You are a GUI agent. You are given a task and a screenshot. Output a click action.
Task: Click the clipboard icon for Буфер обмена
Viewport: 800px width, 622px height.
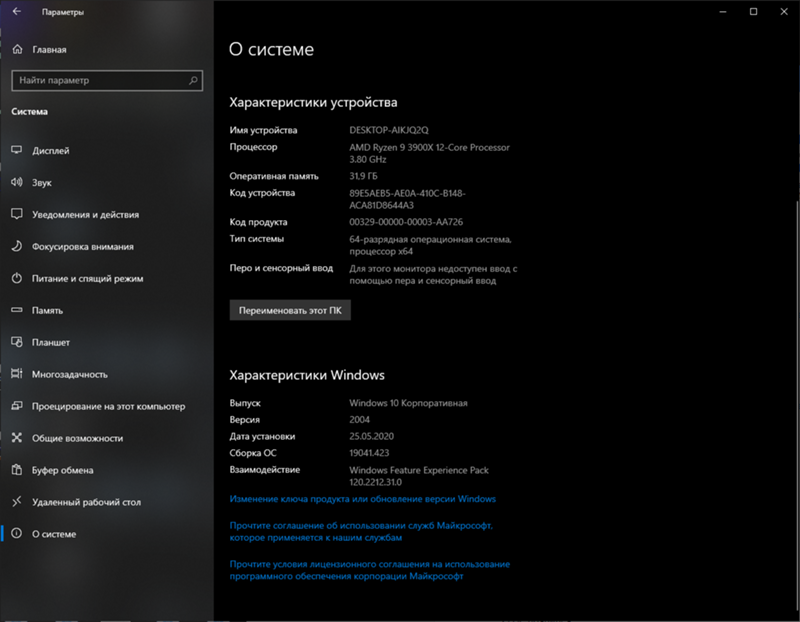[x=17, y=469]
